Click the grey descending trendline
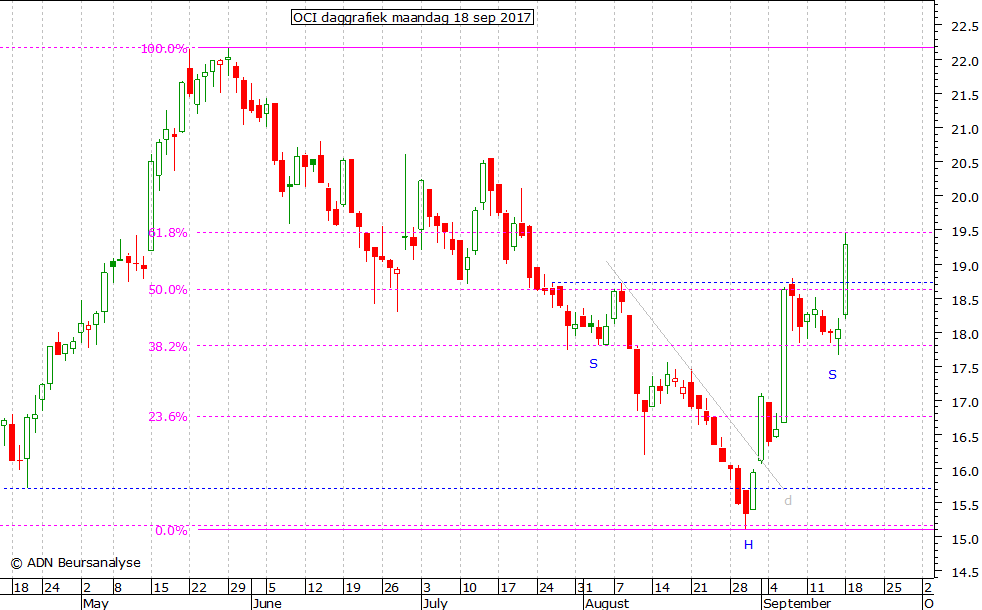The height and width of the screenshot is (610, 982). pyautogui.click(x=694, y=374)
